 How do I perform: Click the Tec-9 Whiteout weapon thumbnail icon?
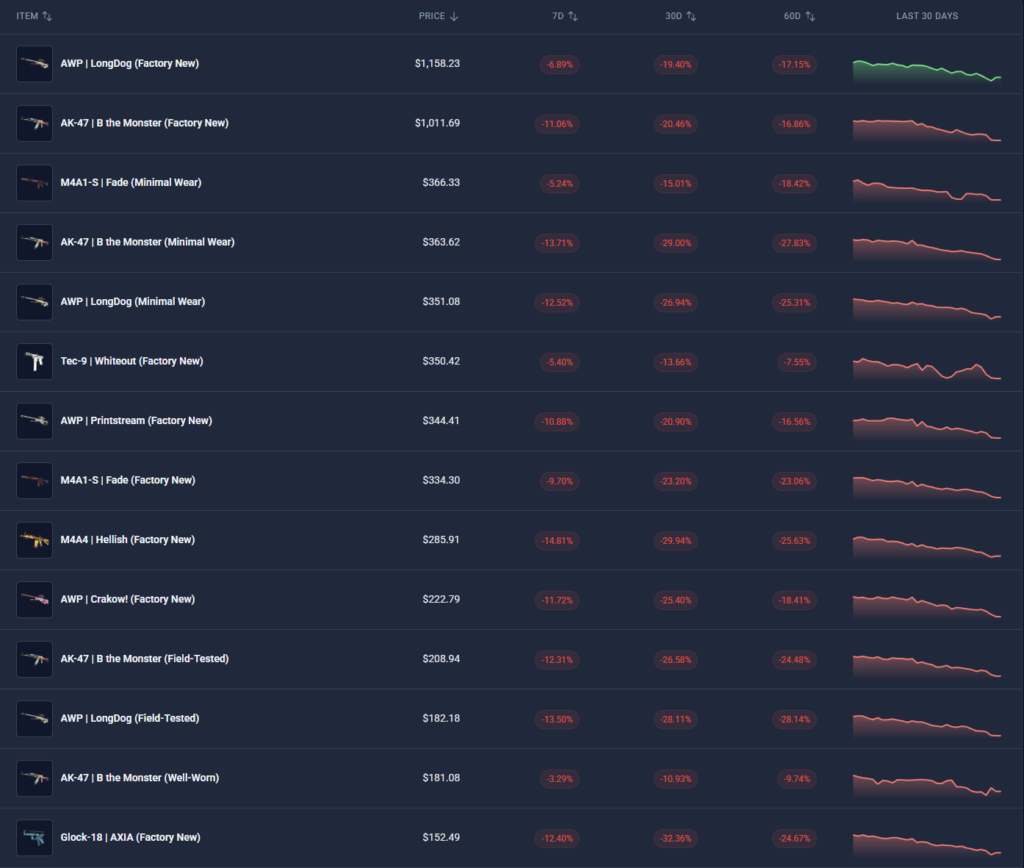click(x=34, y=361)
